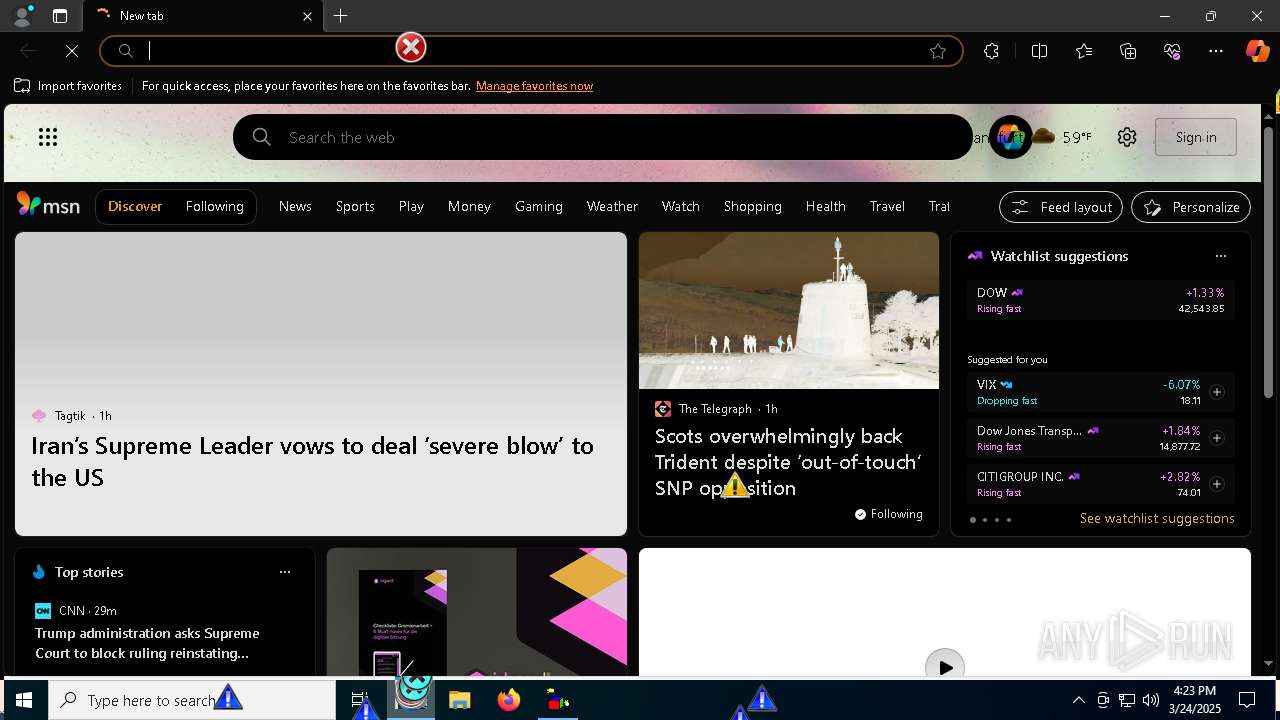Open the Sports tab
Image resolution: width=1280 pixels, height=720 pixels.
pyautogui.click(x=355, y=206)
